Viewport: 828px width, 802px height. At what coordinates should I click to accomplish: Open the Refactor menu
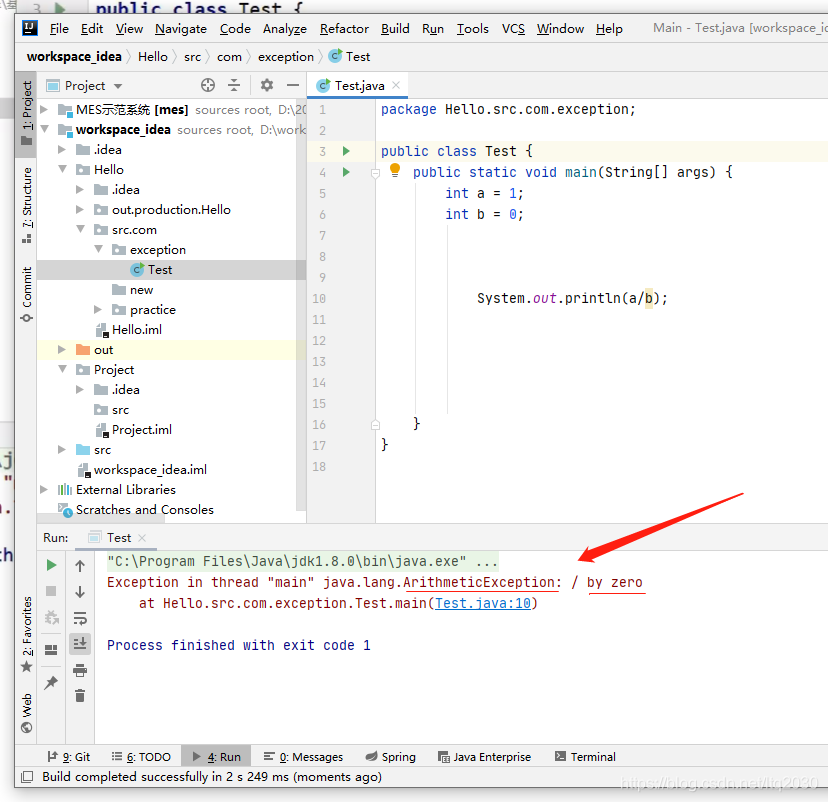coord(344,29)
